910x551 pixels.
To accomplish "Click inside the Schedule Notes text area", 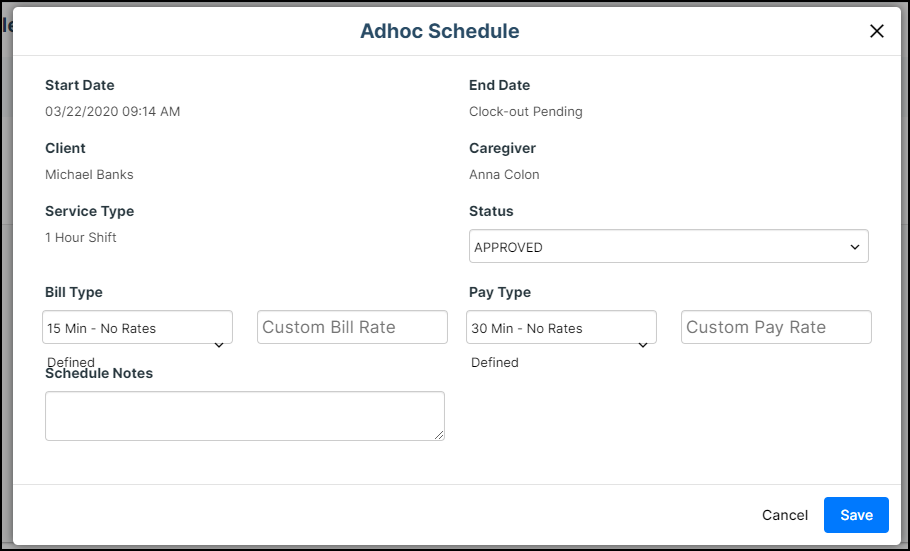I will pyautogui.click(x=244, y=415).
